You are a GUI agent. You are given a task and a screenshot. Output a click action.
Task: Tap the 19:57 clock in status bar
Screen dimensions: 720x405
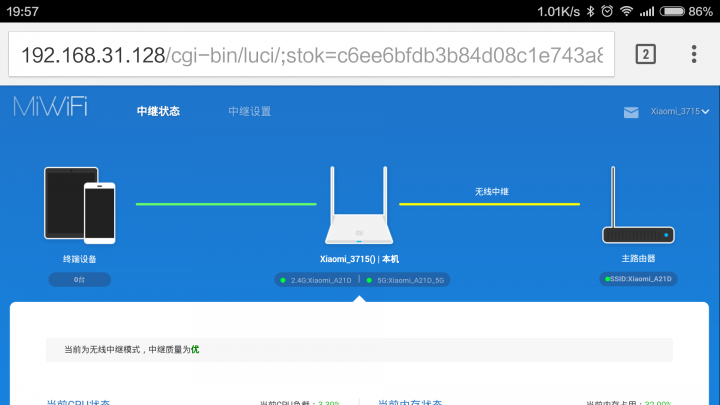[x=22, y=11]
